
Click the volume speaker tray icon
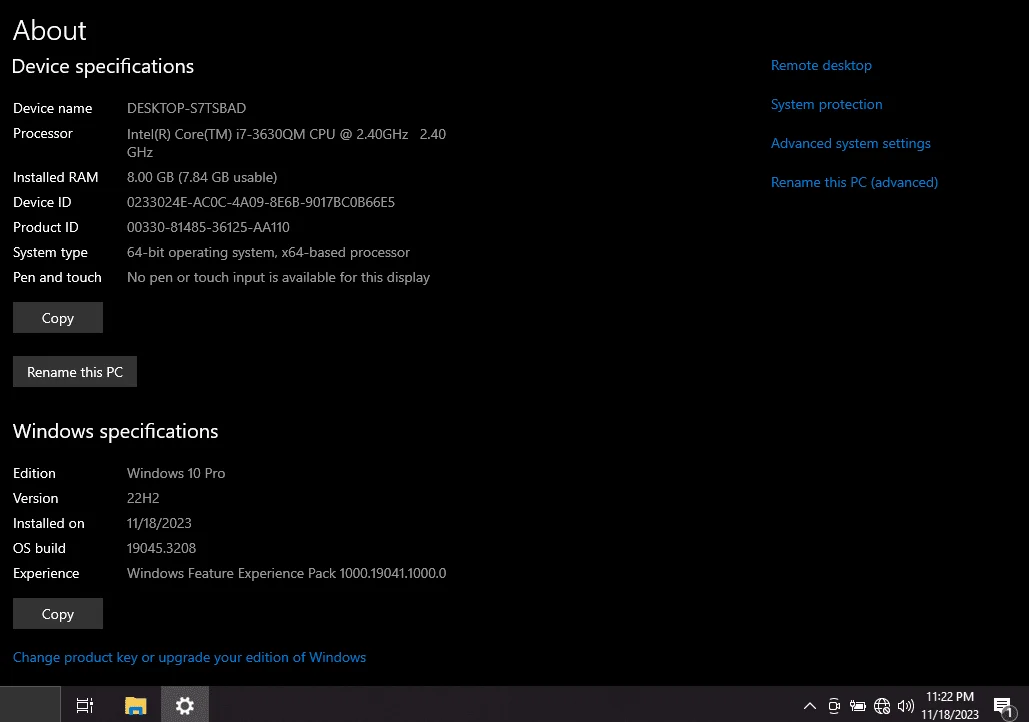click(906, 706)
